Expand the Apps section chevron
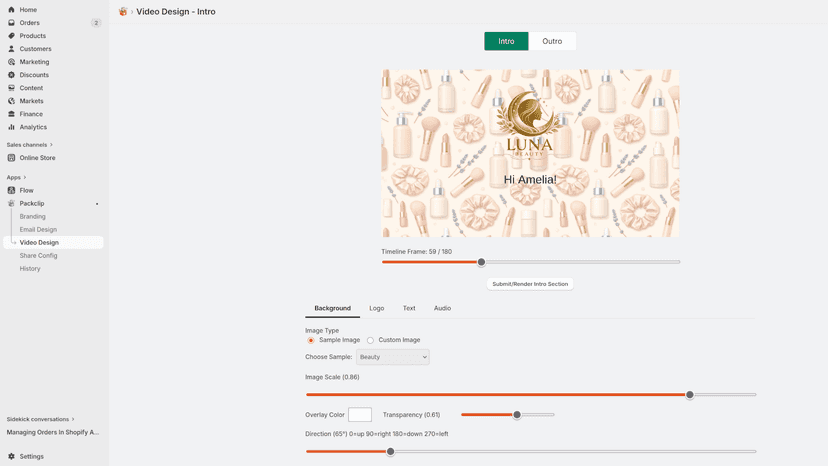This screenshot has width=828, height=466. tap(25, 178)
